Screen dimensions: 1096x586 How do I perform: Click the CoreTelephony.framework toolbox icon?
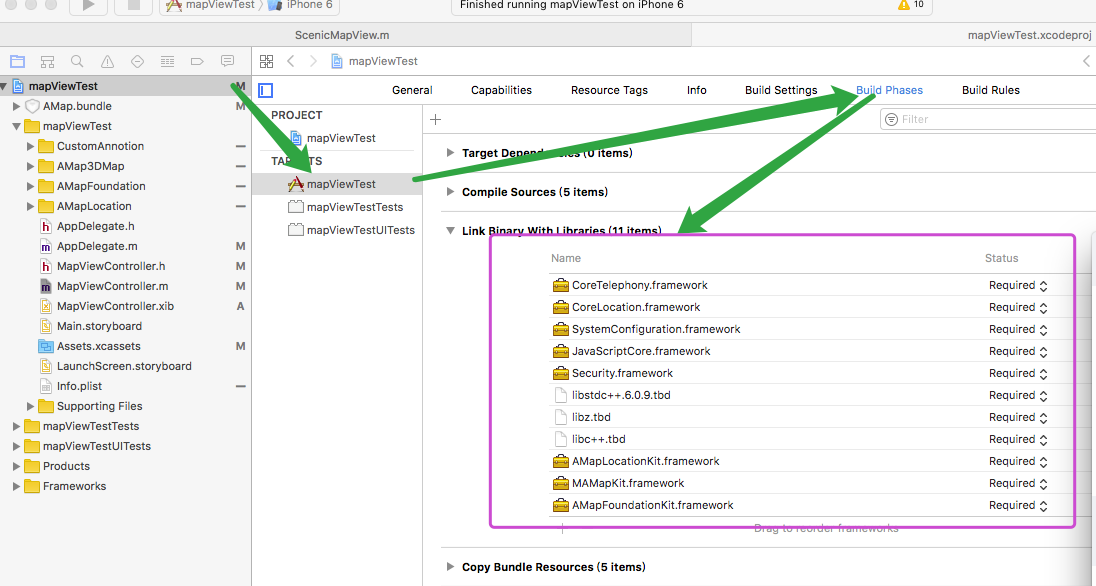click(x=561, y=285)
